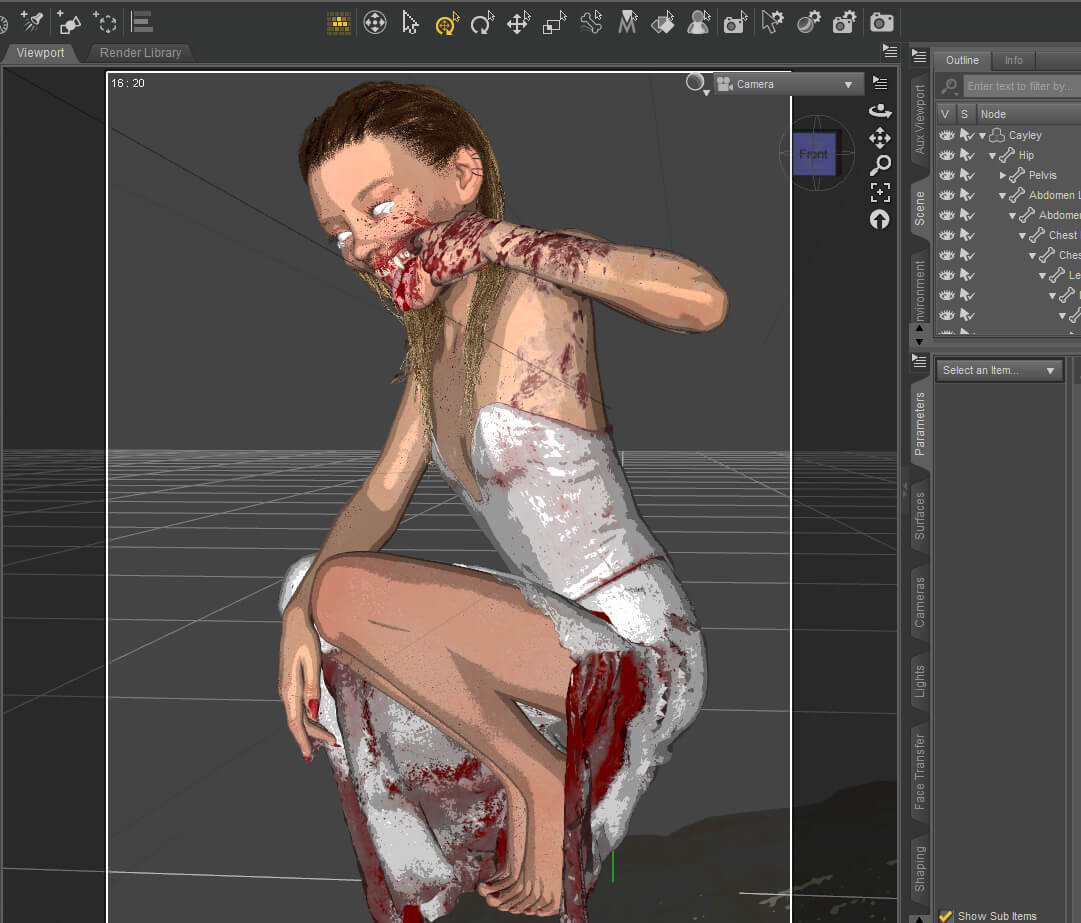The height and width of the screenshot is (923, 1081).
Task: Switch to the Render Library tab
Action: (x=141, y=52)
